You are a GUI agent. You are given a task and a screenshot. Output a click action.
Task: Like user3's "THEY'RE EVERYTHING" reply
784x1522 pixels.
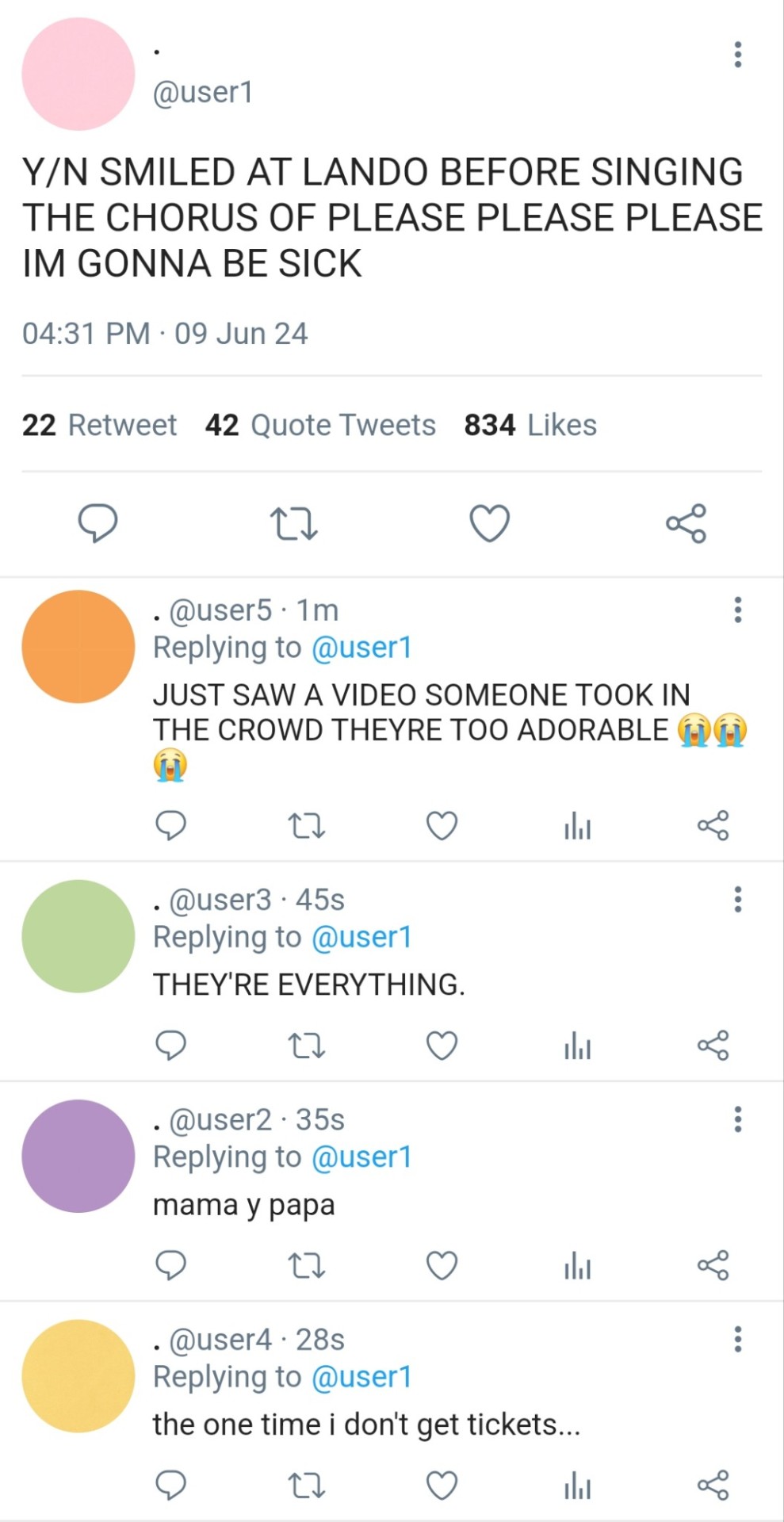[442, 1046]
